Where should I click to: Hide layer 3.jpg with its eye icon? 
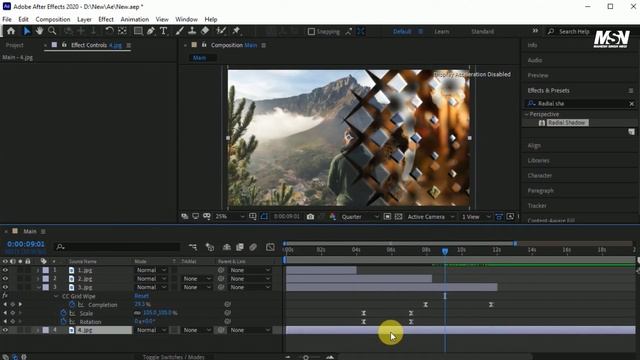[5, 287]
